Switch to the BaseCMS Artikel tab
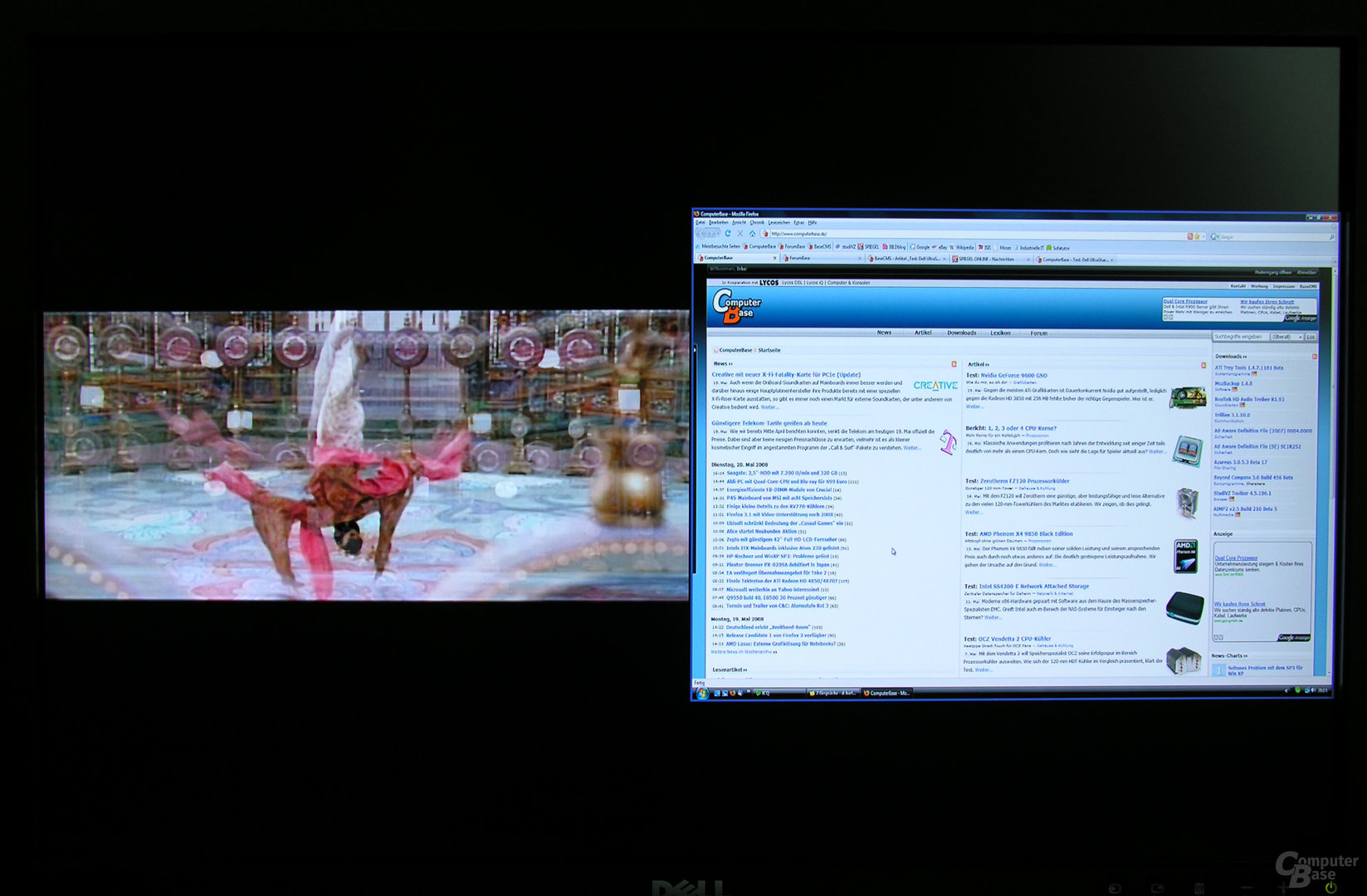Image resolution: width=1367 pixels, height=896 pixels. pyautogui.click(x=907, y=259)
